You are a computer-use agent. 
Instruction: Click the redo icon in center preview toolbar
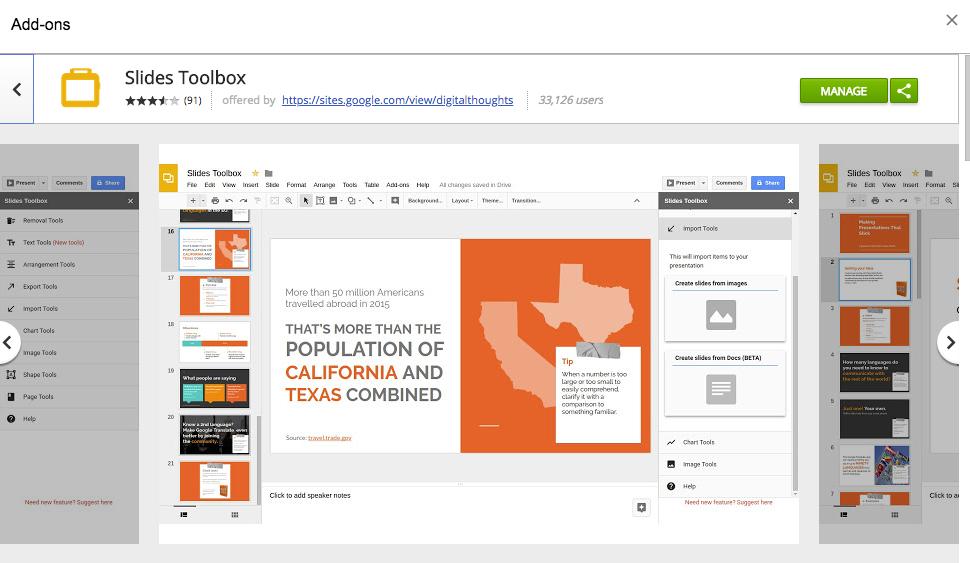(243, 200)
